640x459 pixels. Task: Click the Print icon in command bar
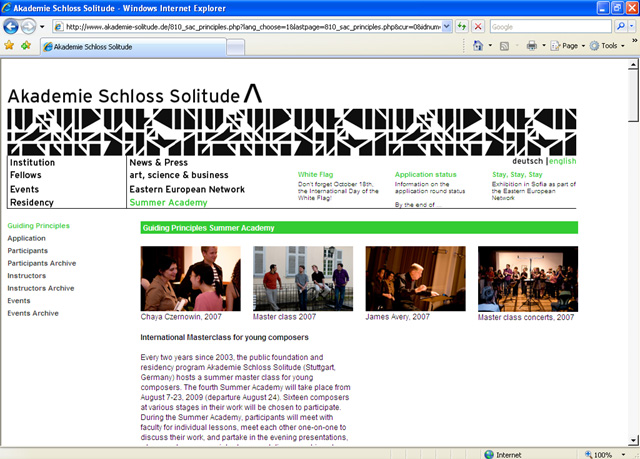click(532, 46)
